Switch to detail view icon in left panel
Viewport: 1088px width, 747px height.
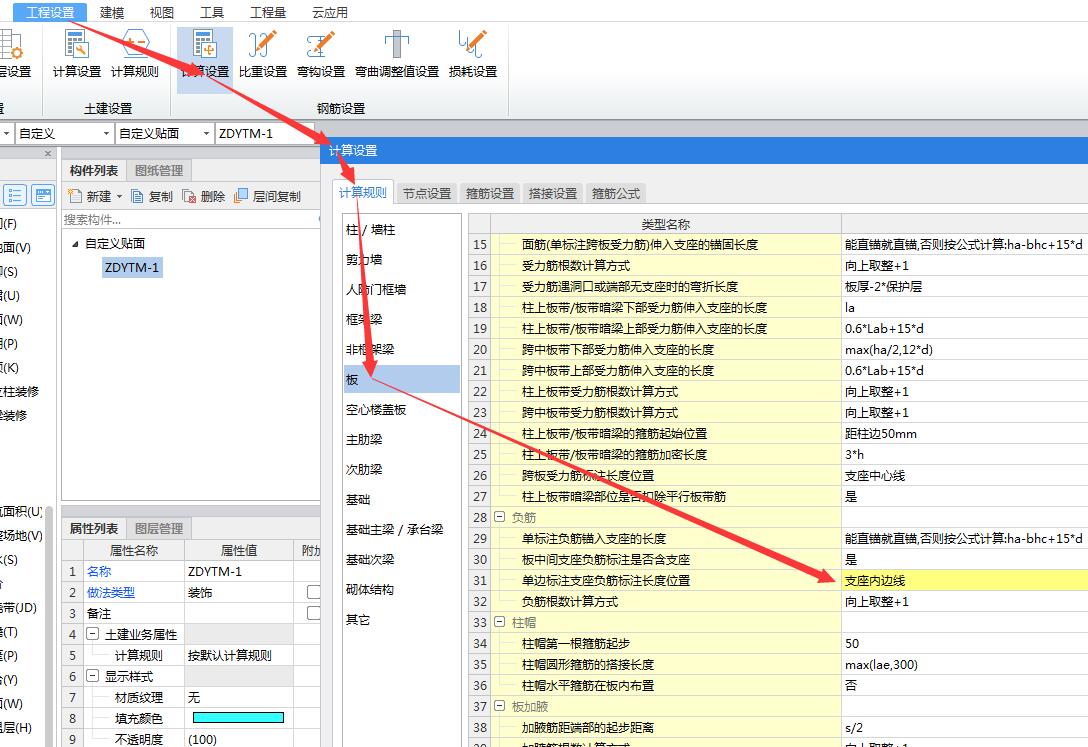click(x=43, y=195)
